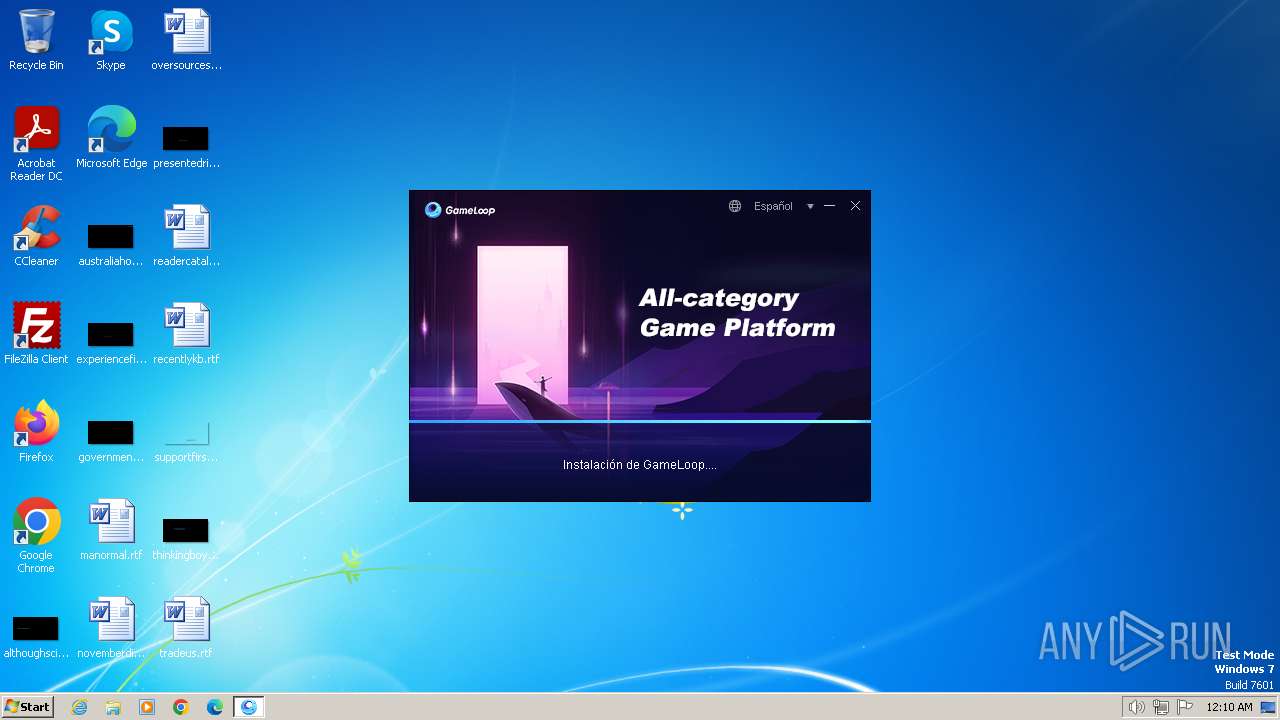Launch Internet Explorer from the taskbar

point(79,707)
